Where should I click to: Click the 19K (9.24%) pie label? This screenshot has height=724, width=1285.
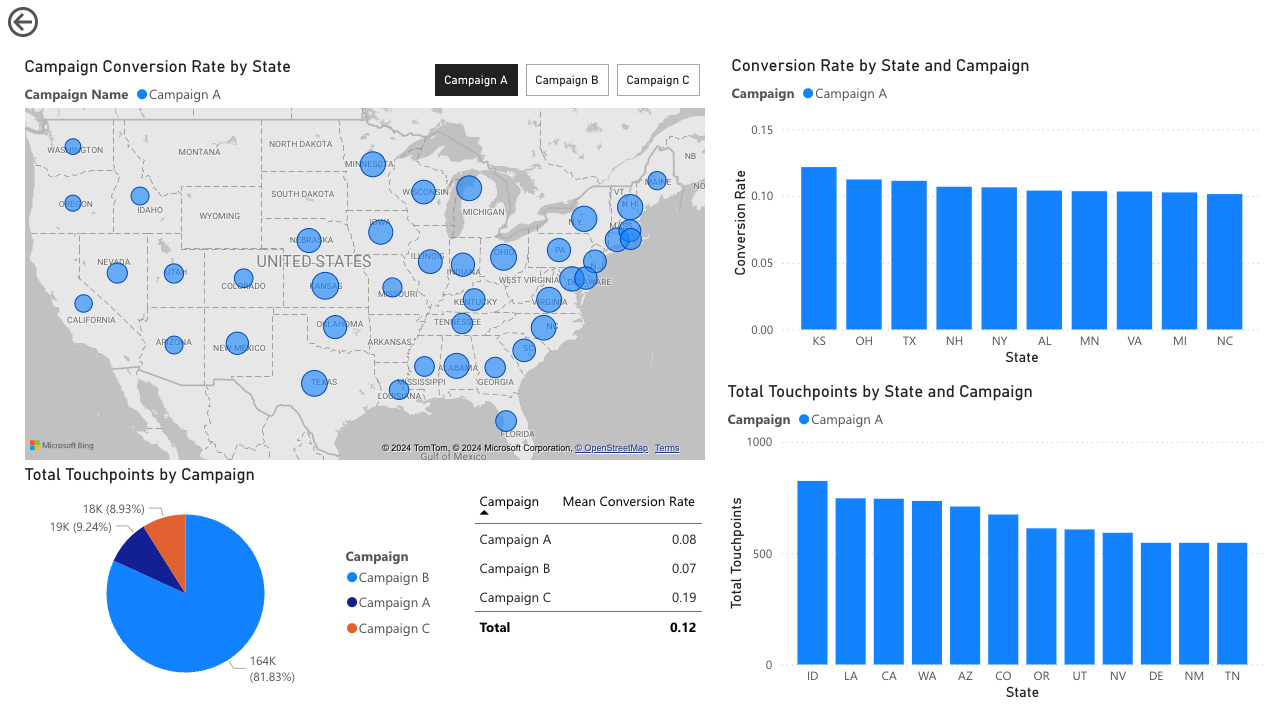[x=81, y=526]
